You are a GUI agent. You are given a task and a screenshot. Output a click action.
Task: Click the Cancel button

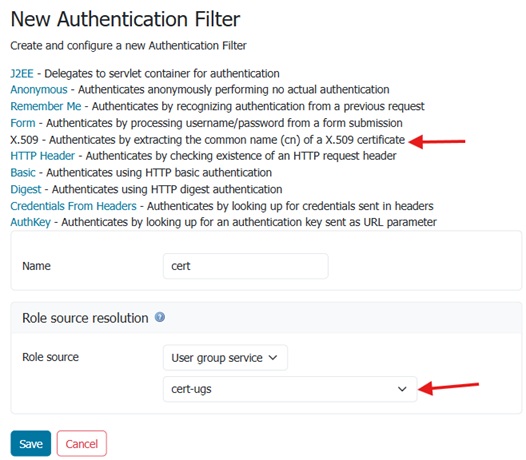click(82, 444)
